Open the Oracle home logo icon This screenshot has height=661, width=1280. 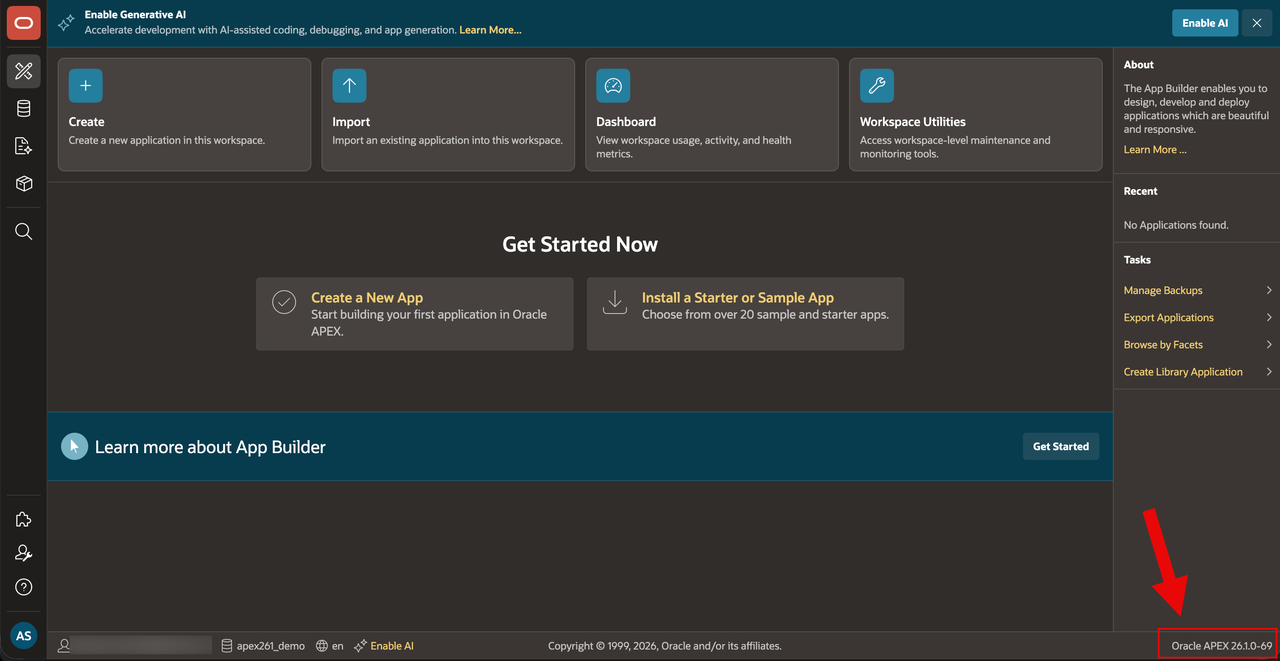(x=24, y=23)
